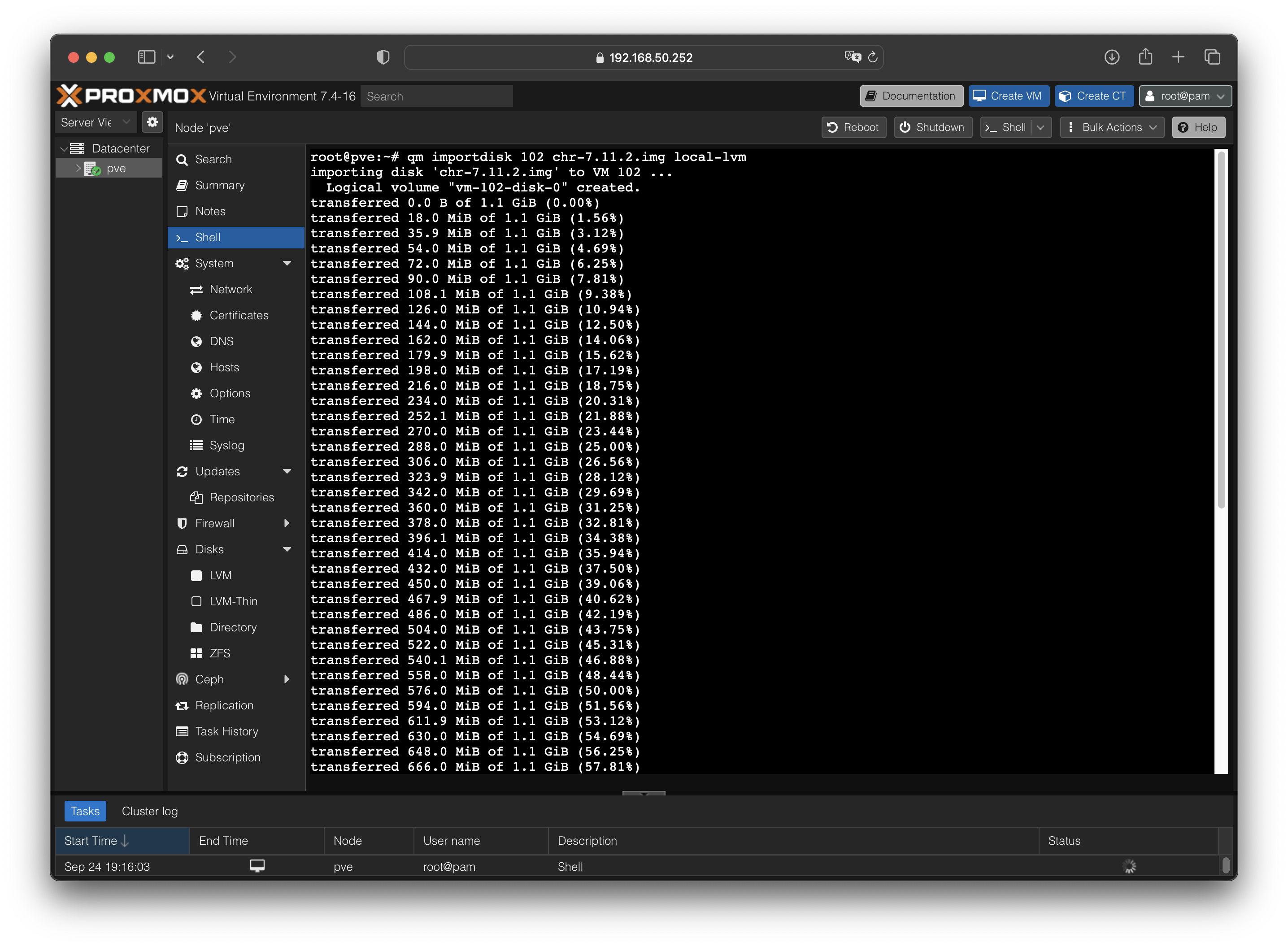Click the page reload icon in address bar
This screenshot has width=1288, height=947.
click(x=872, y=57)
